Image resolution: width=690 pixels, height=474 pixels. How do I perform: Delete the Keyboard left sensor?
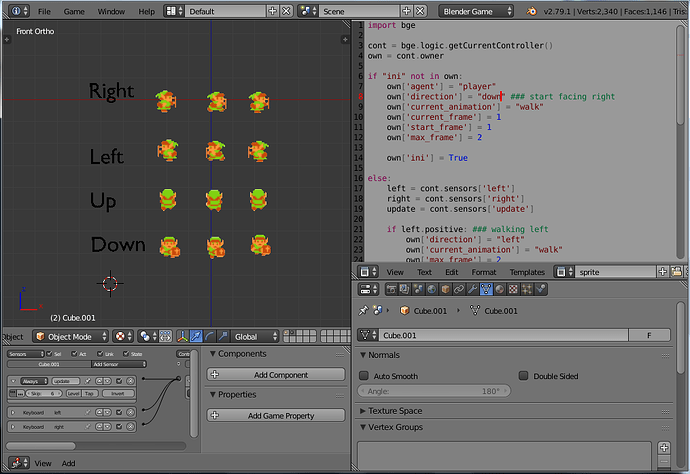coord(130,412)
